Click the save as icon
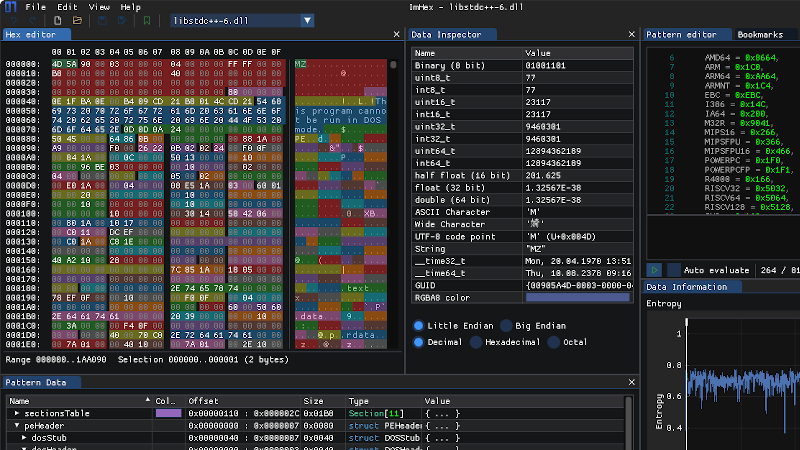 (120, 20)
